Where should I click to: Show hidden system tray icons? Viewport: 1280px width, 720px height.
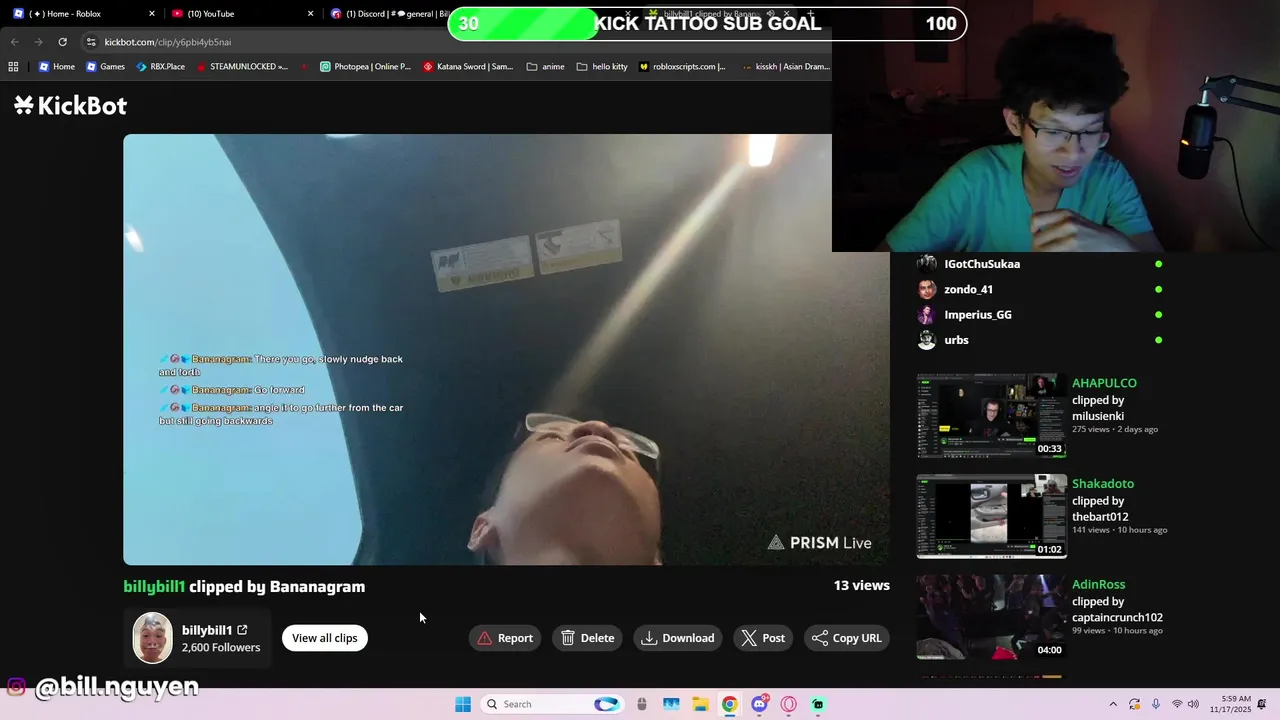pos(1113,704)
